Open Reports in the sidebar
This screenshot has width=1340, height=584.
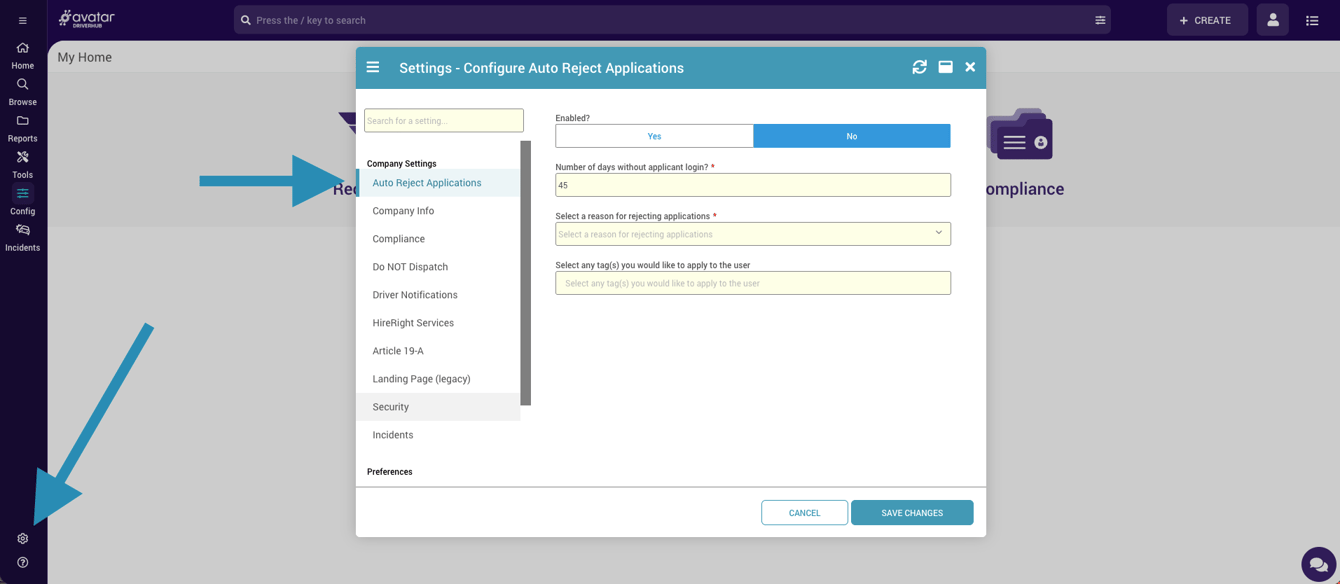22,129
